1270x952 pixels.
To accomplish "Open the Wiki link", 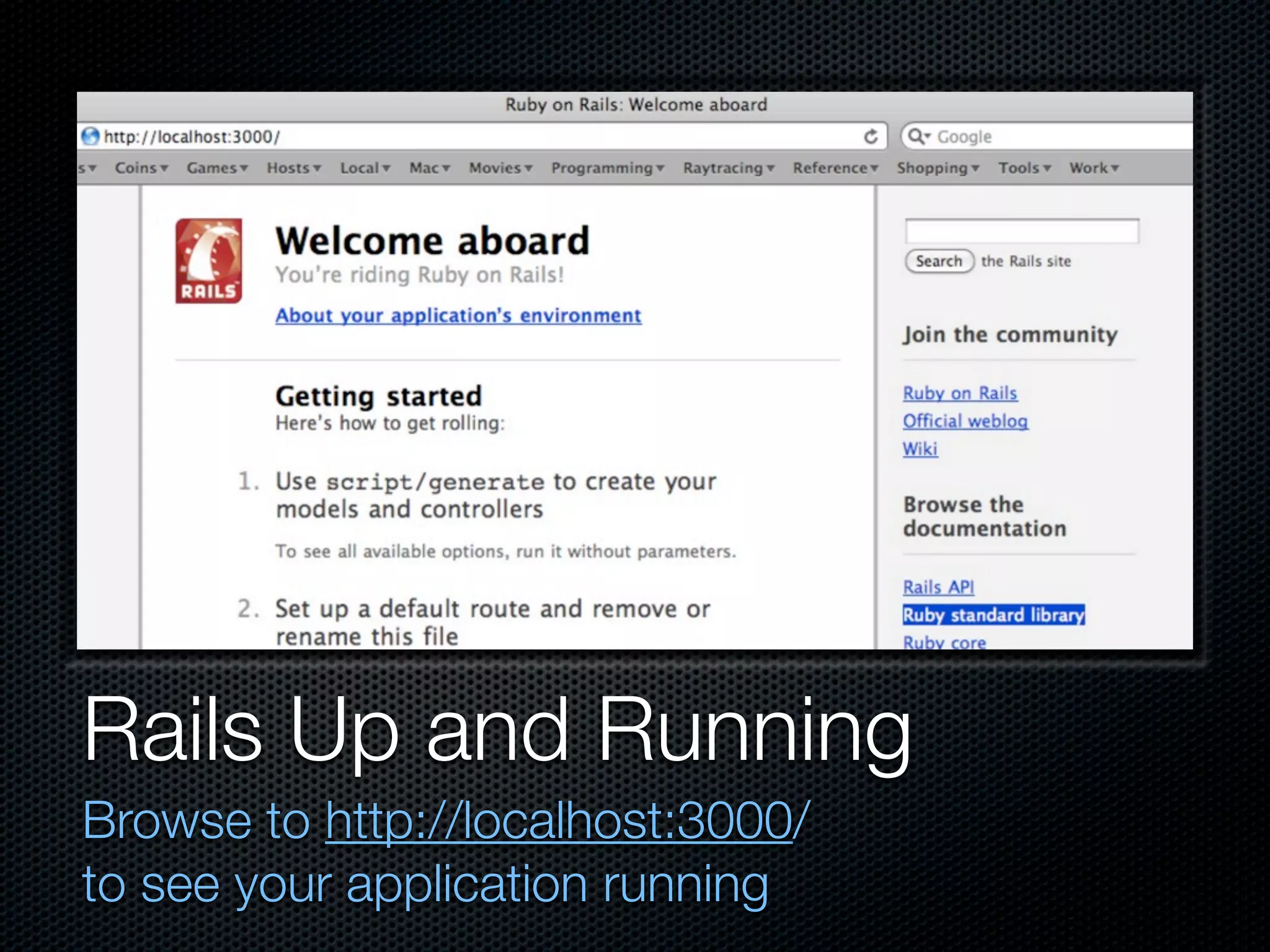I will point(920,449).
